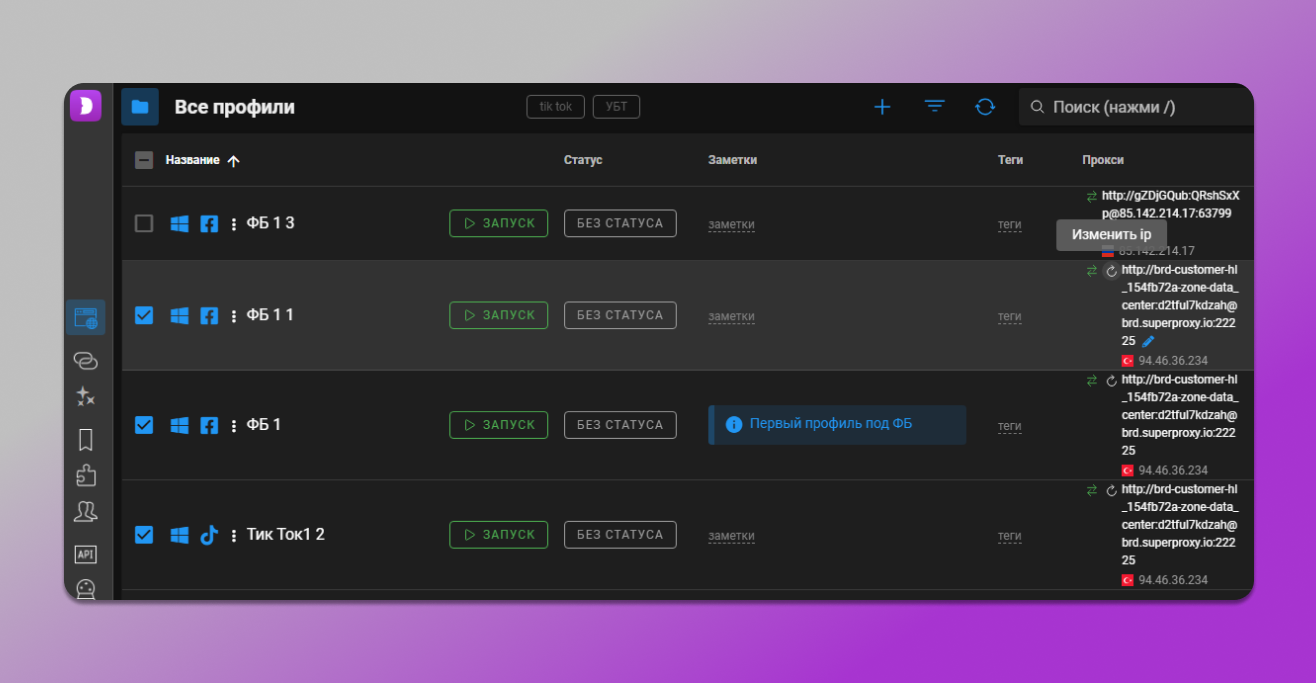Check the ФБ 1 3 profile checkbox

click(x=144, y=224)
